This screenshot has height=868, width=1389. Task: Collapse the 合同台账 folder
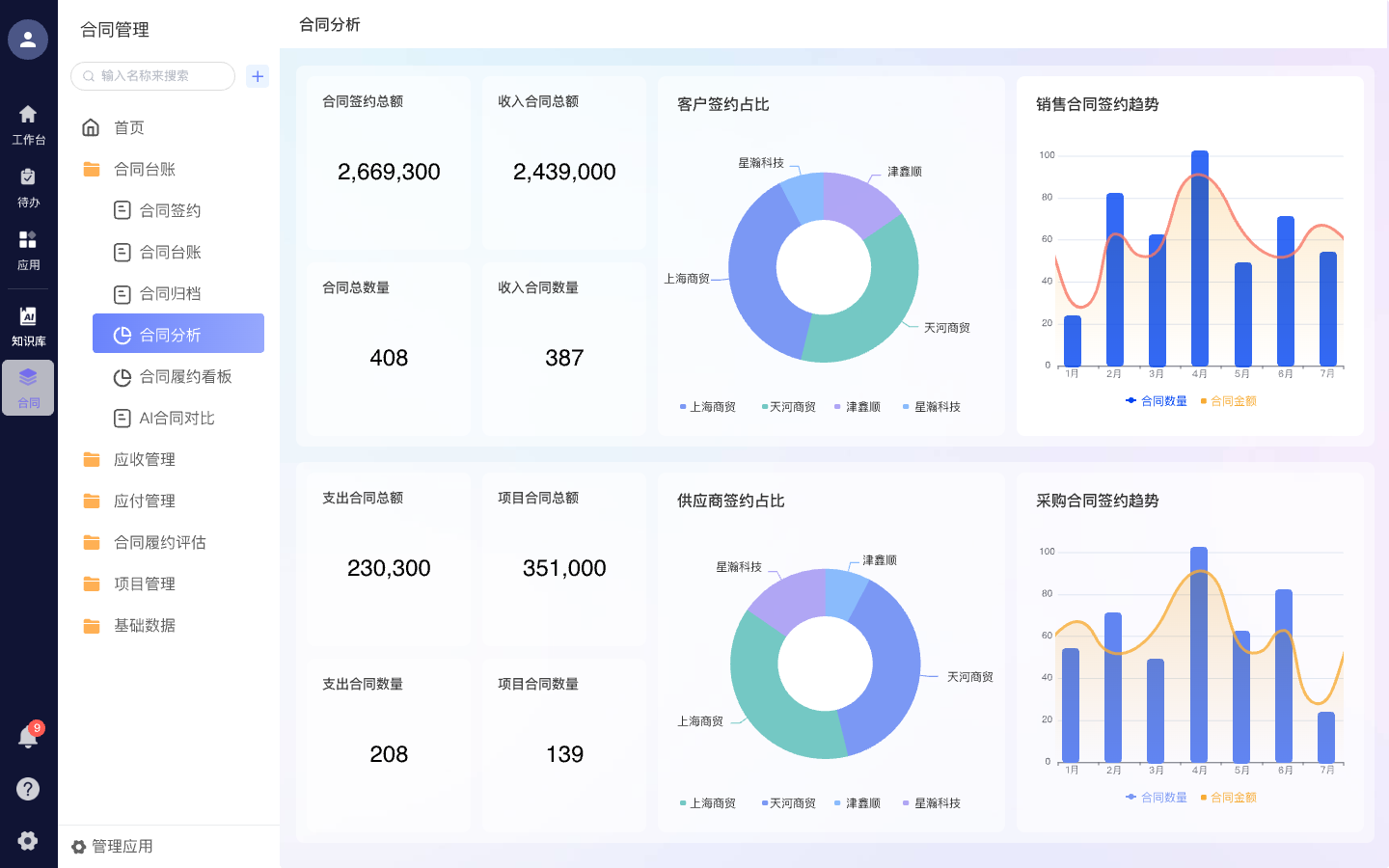[x=144, y=170]
